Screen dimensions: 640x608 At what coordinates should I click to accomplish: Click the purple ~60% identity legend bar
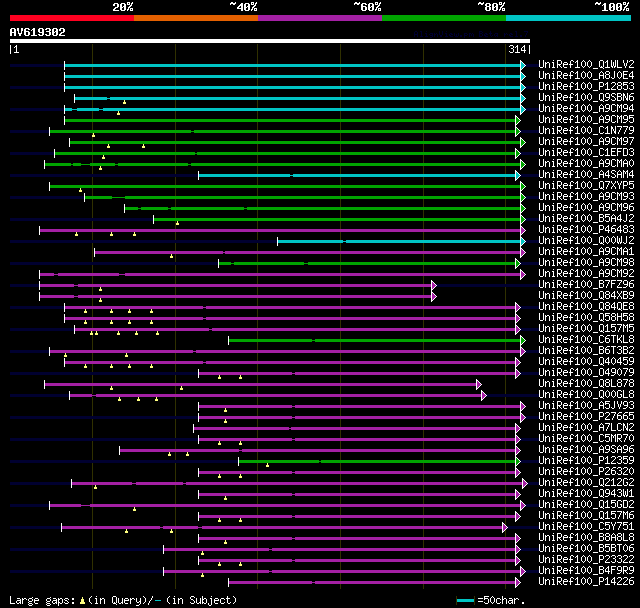320,18
